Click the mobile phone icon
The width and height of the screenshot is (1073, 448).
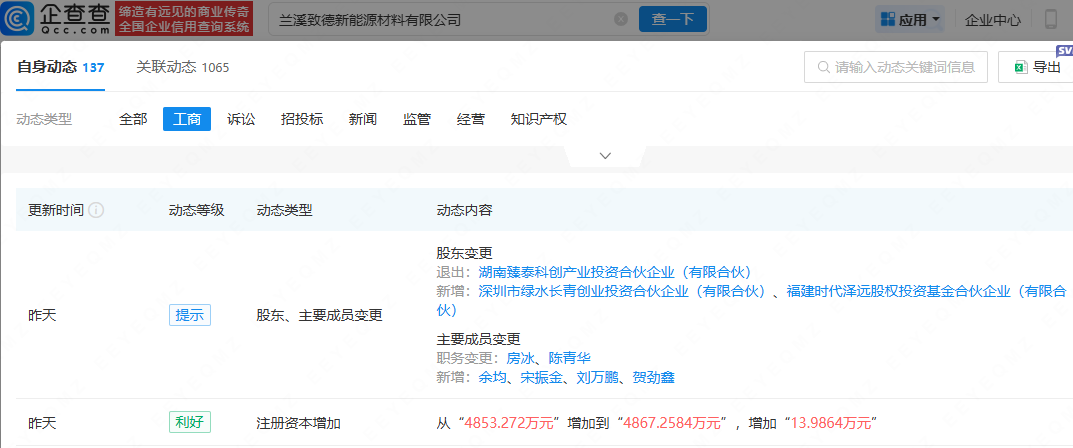pyautogui.click(x=1051, y=19)
